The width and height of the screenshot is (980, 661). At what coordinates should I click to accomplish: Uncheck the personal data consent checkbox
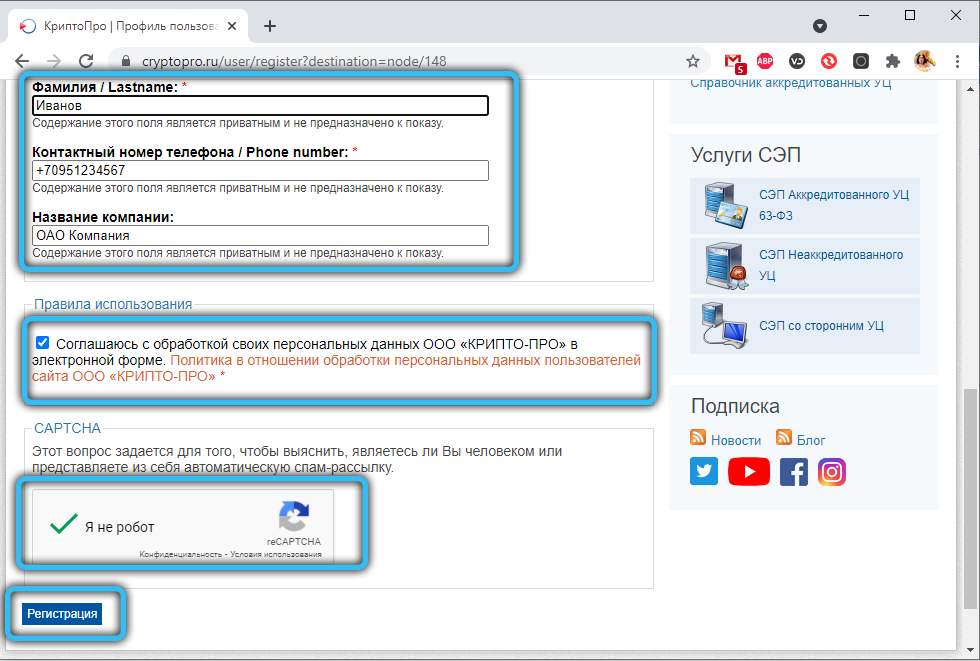(x=42, y=342)
